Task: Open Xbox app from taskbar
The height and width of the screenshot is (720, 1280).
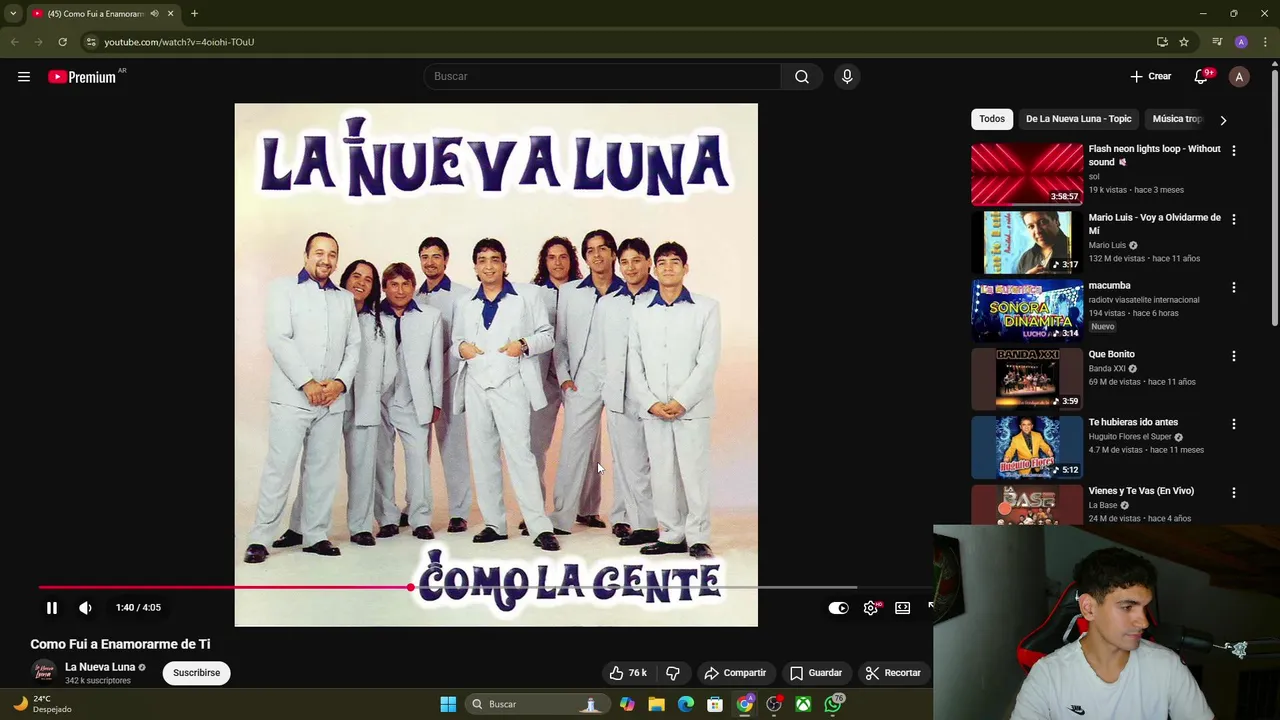Action: pos(803,704)
